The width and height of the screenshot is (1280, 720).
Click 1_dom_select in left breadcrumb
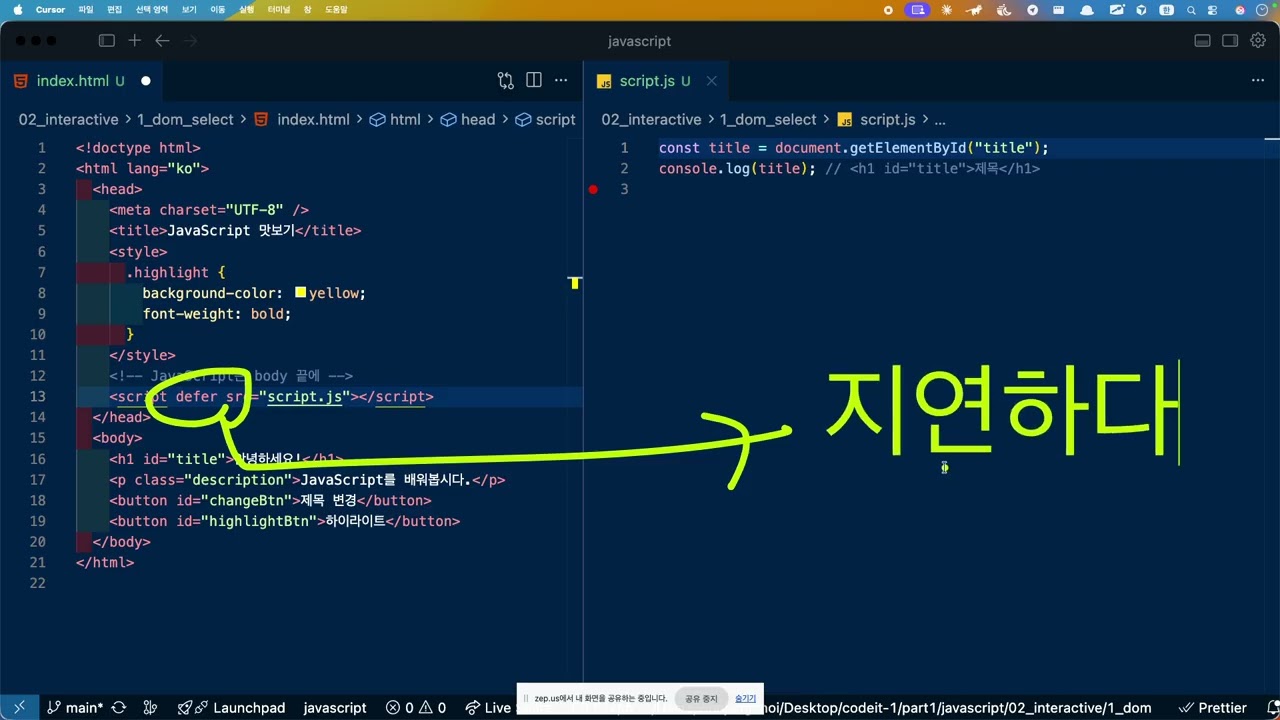click(185, 119)
